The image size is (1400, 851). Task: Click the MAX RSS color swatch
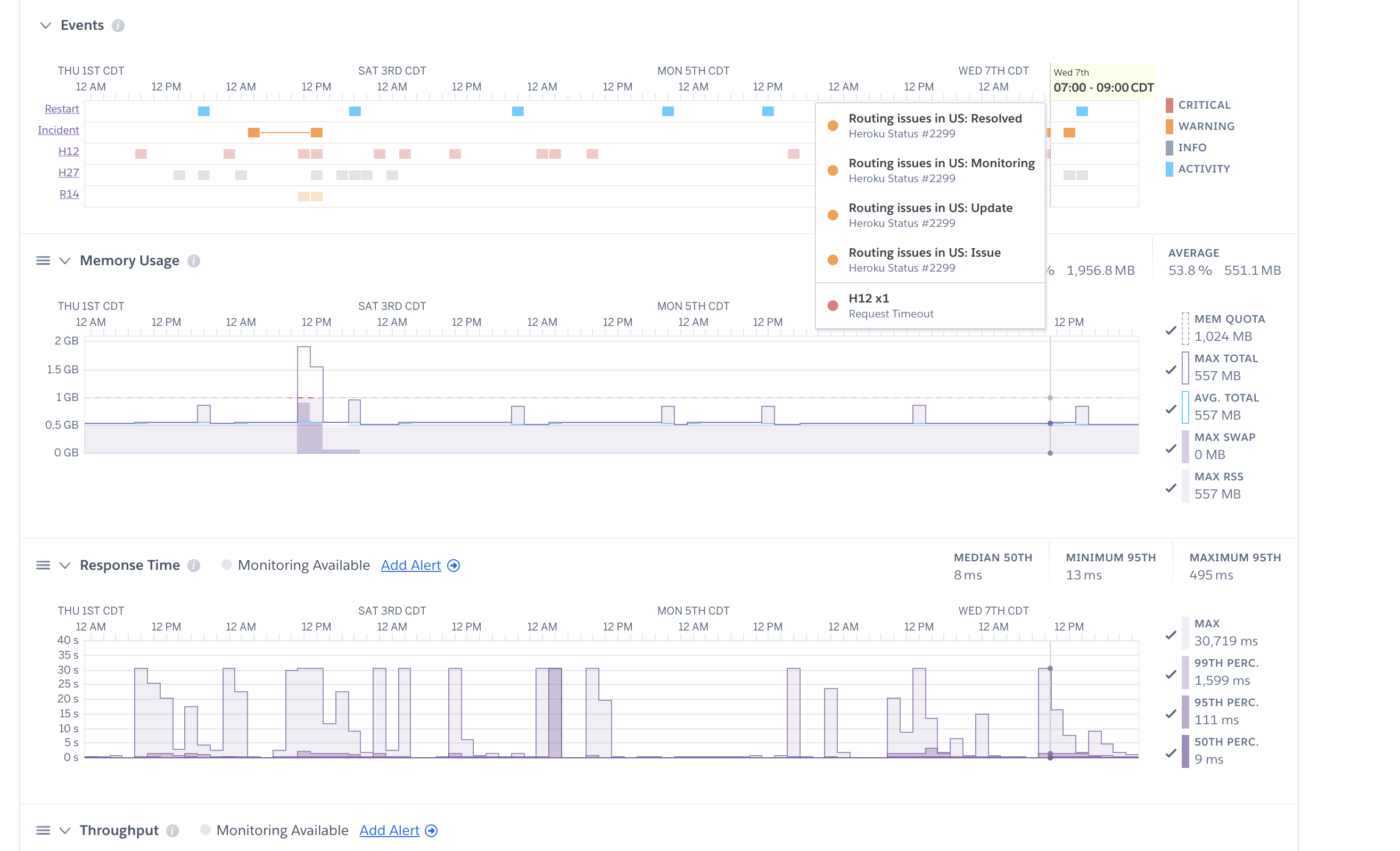[1185, 486]
